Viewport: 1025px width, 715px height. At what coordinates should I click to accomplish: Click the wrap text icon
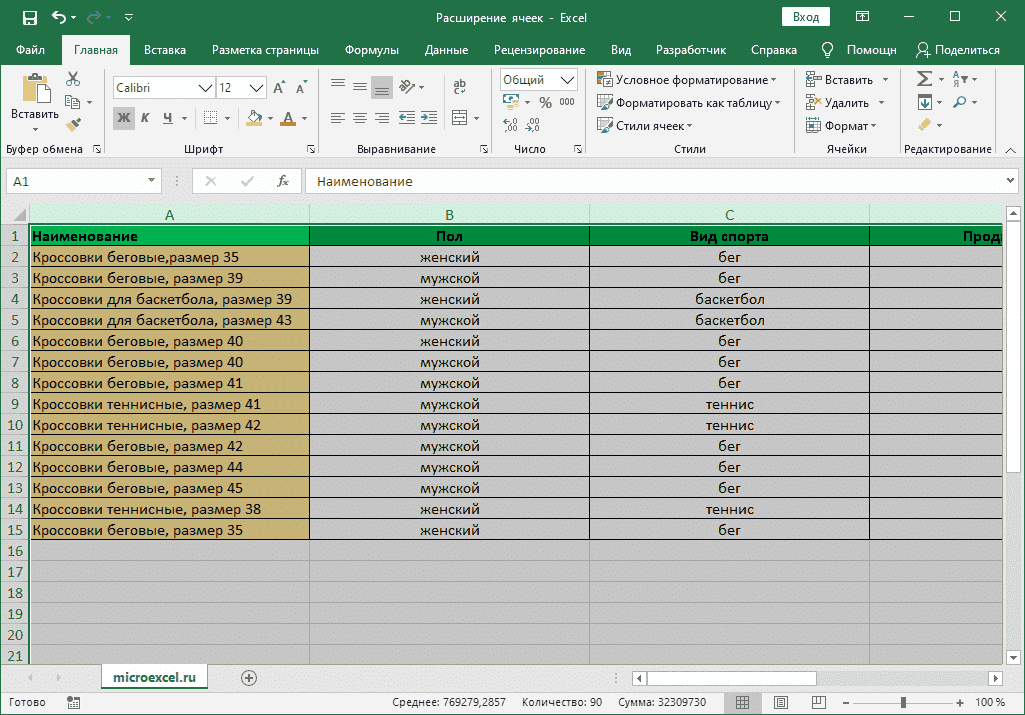[459, 88]
